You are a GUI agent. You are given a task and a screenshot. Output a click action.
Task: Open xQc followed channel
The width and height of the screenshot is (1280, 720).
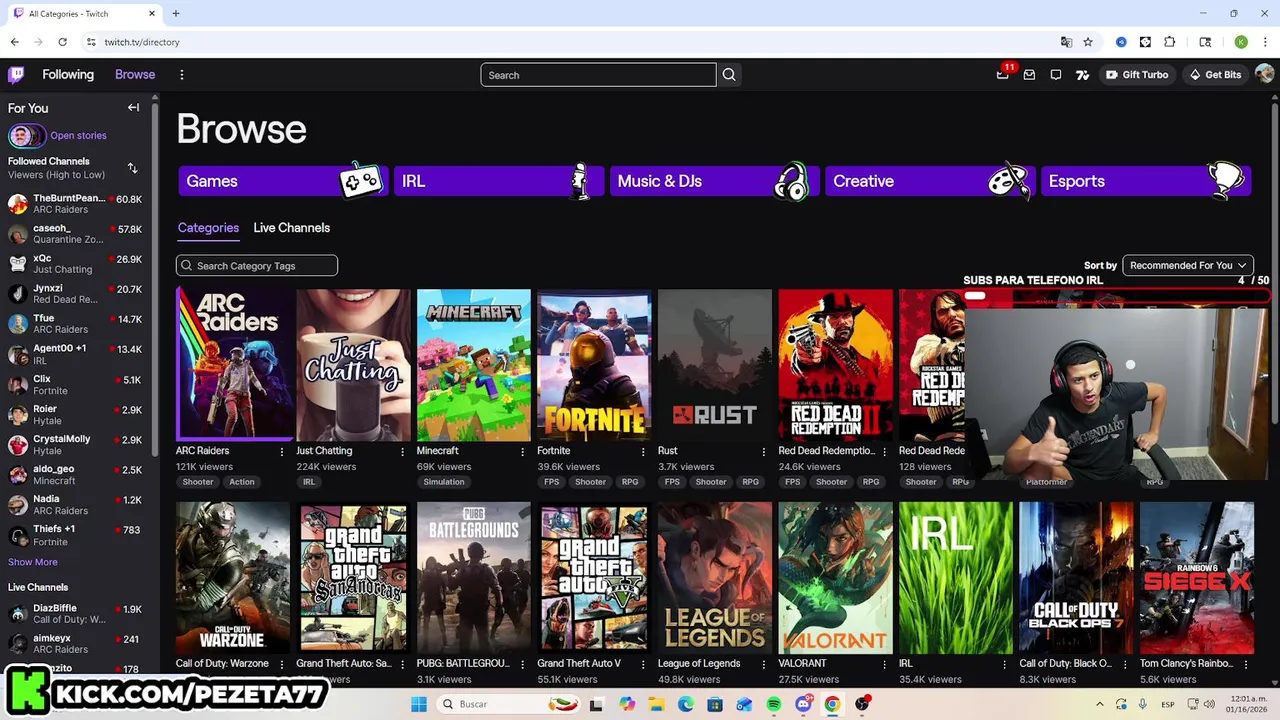(75, 264)
